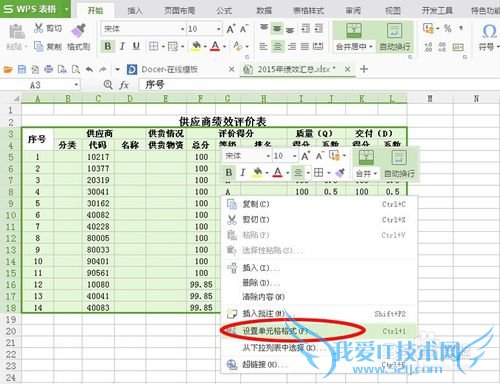This screenshot has height=384, width=500.
Task: Choose 清除内容 in the context menu
Action: [319, 297]
